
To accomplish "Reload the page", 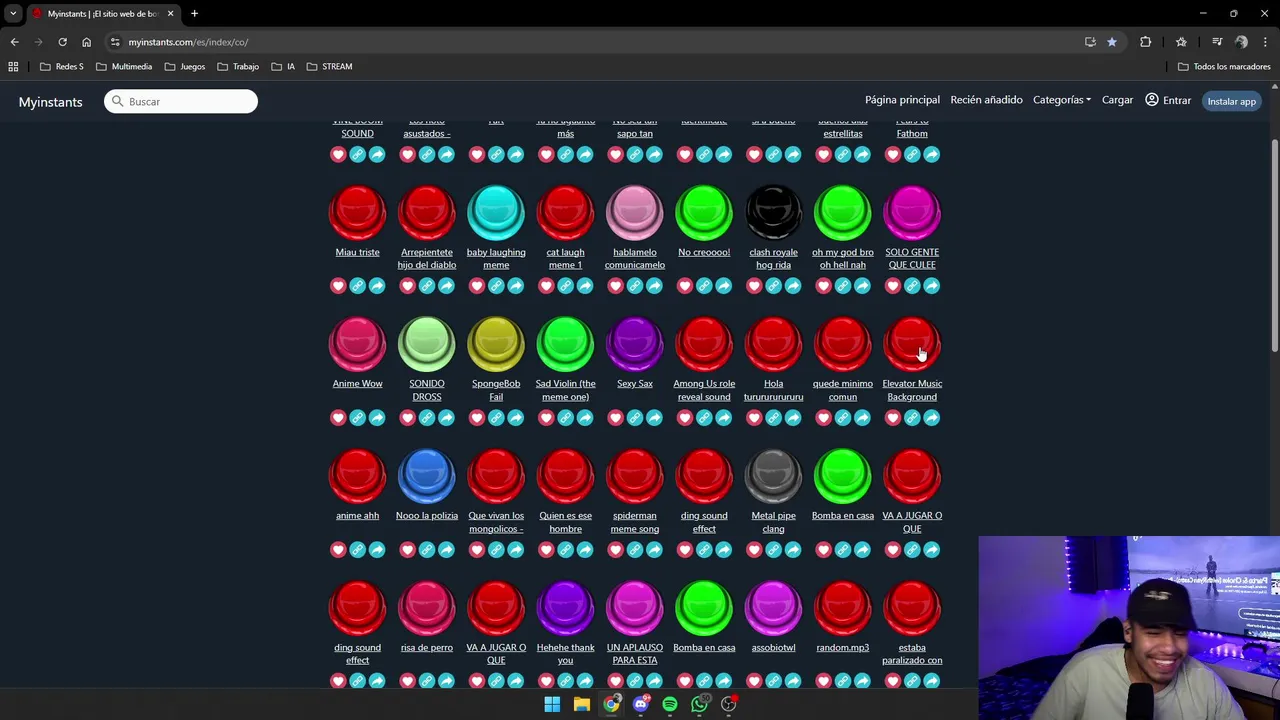I will [62, 42].
